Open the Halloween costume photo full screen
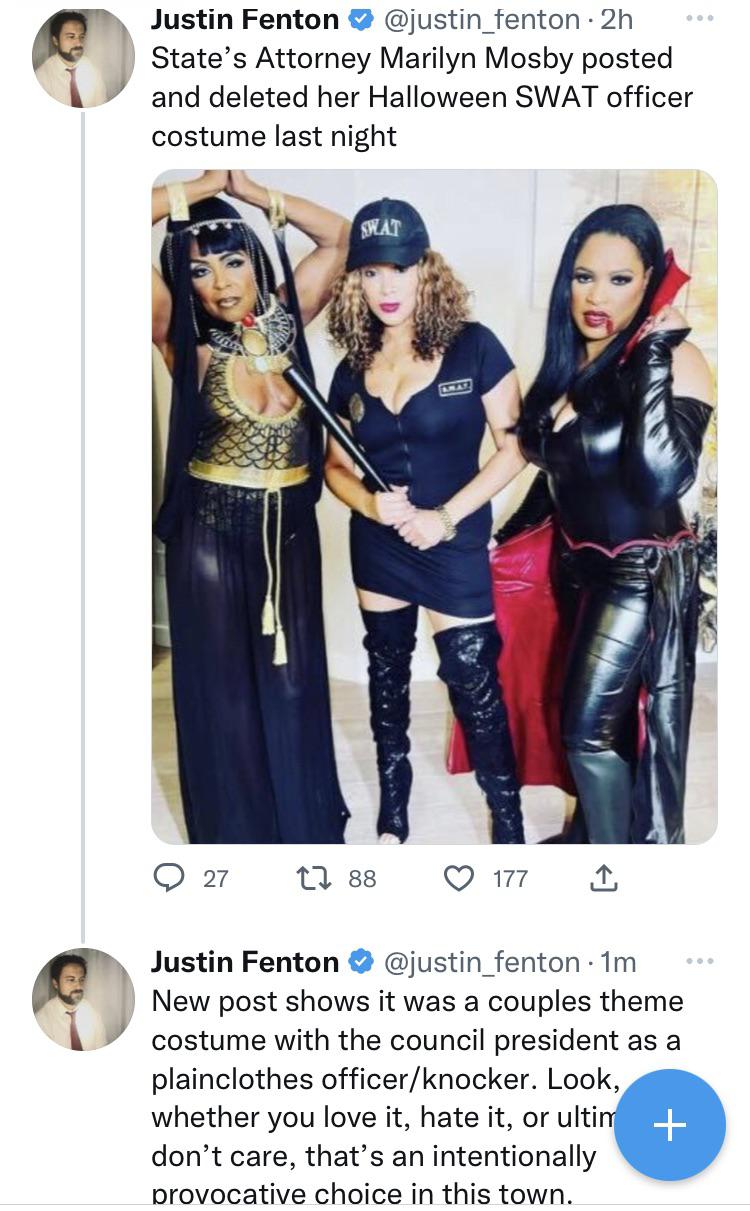 (434, 506)
